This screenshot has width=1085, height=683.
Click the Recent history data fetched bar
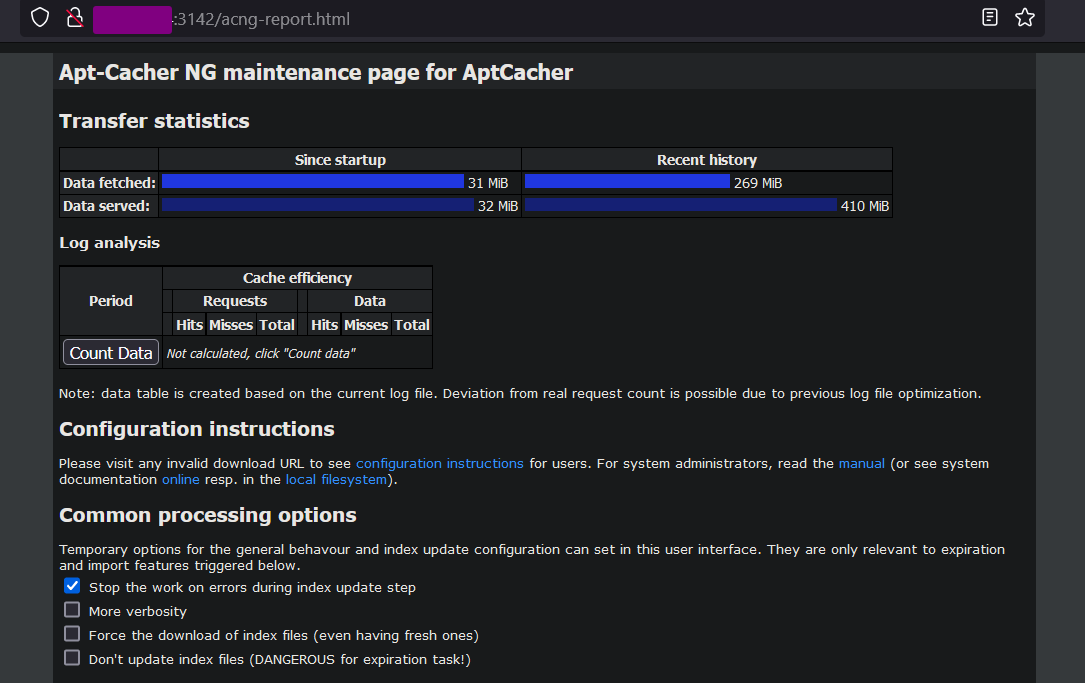628,181
